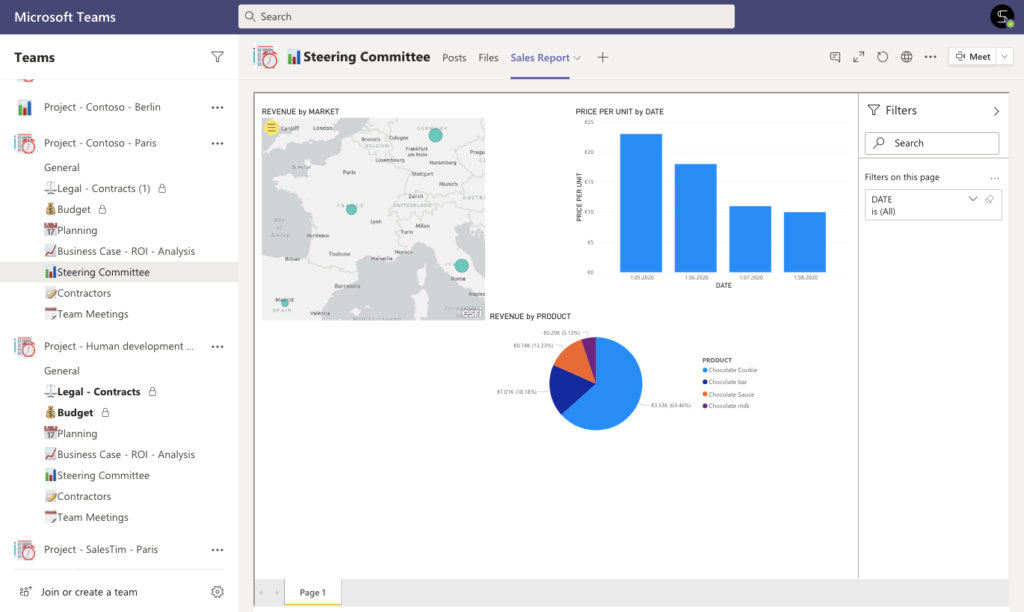1024x612 pixels.
Task: Click the user profile avatar
Action: (x=1002, y=16)
